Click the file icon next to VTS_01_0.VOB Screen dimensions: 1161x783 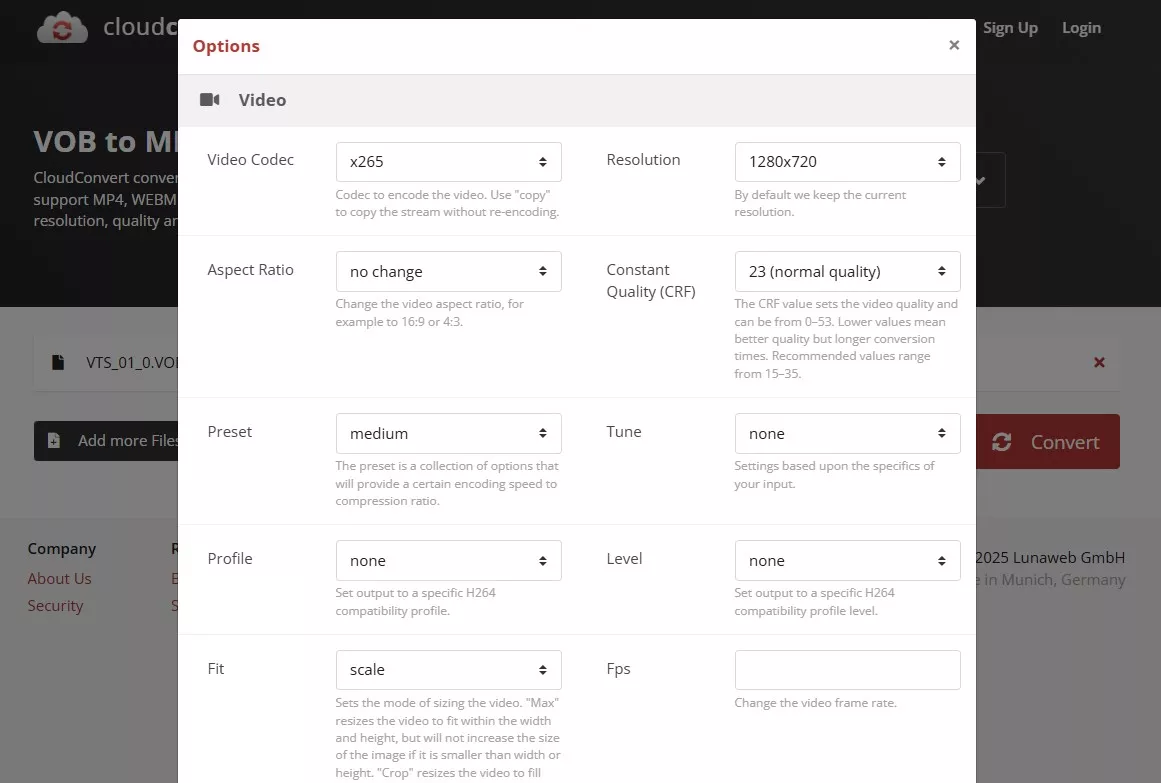coord(57,362)
